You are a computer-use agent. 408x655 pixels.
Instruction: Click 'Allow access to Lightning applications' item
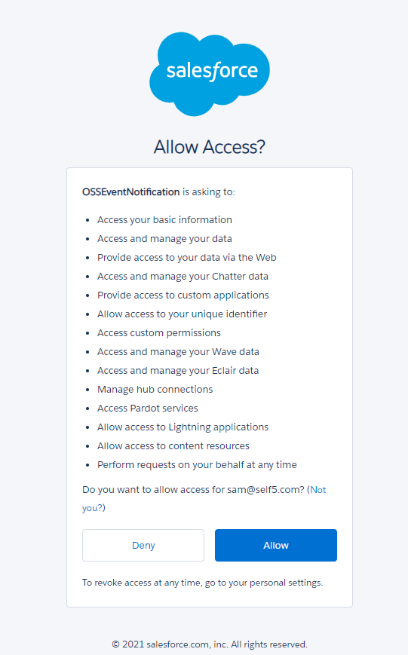coord(182,427)
